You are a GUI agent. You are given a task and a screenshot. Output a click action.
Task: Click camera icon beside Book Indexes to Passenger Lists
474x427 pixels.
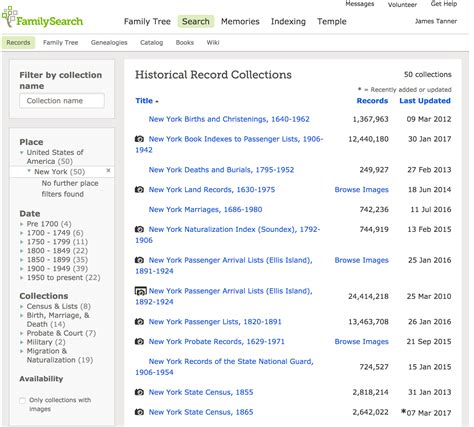[x=139, y=139]
